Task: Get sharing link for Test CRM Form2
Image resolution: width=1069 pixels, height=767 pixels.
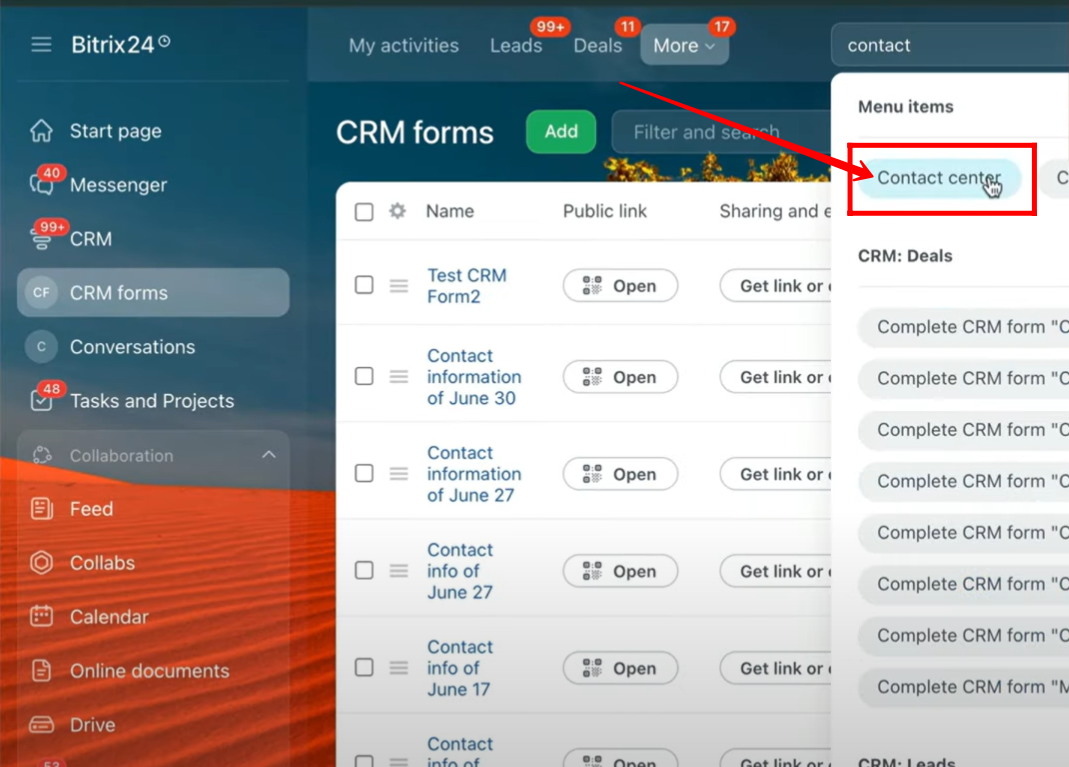Action: [x=776, y=286]
